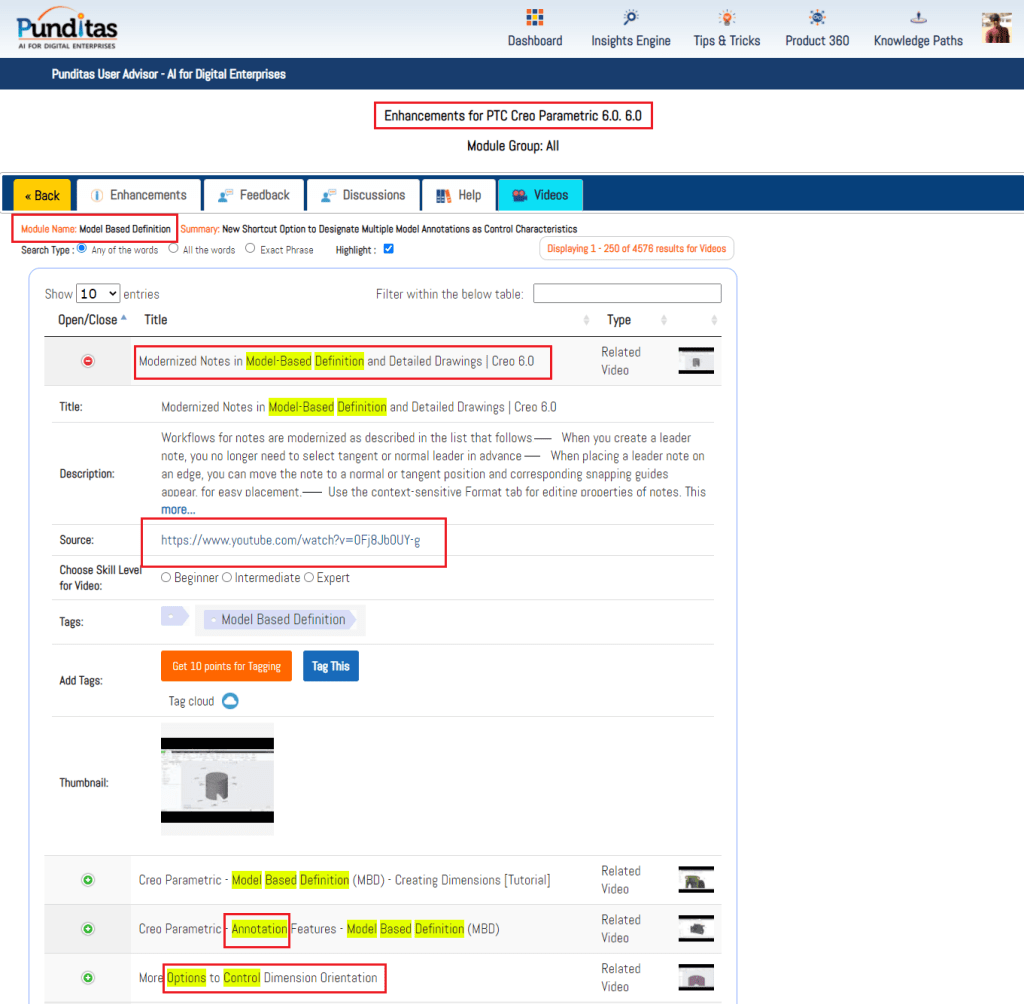
Task: Open the Knowledge Paths icon
Action: (917, 18)
